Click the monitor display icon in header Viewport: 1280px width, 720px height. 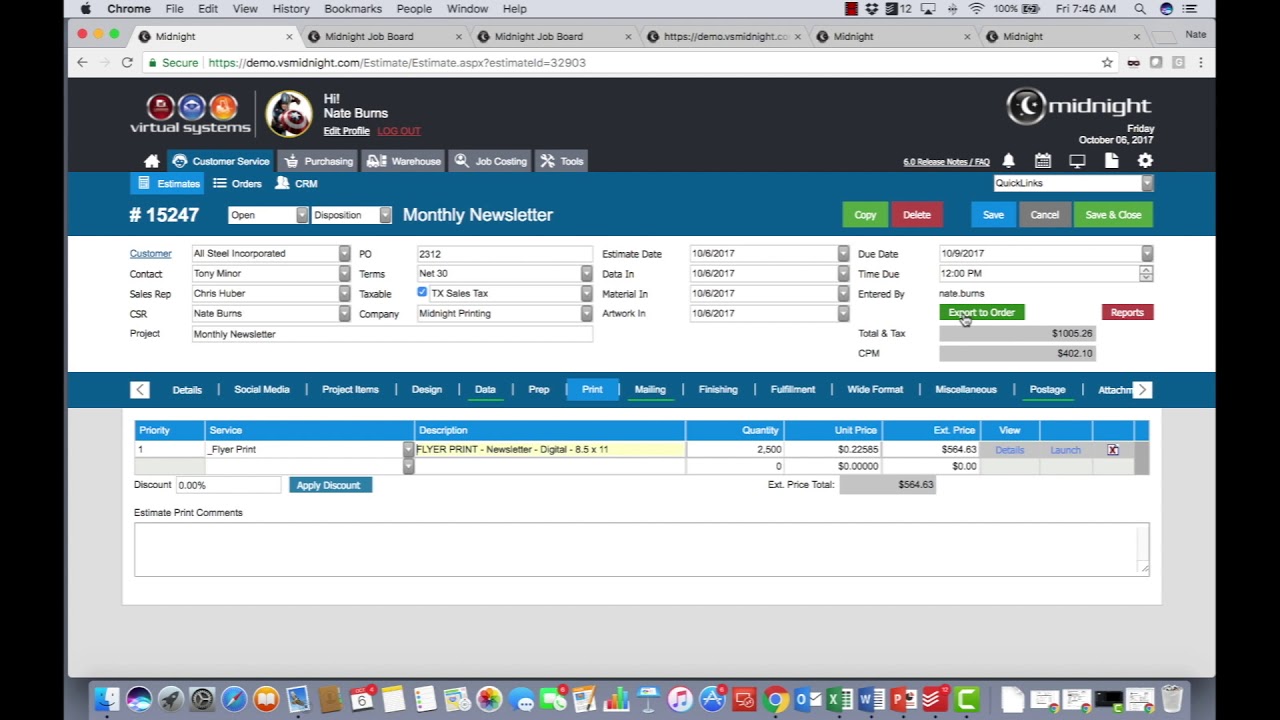click(1077, 161)
